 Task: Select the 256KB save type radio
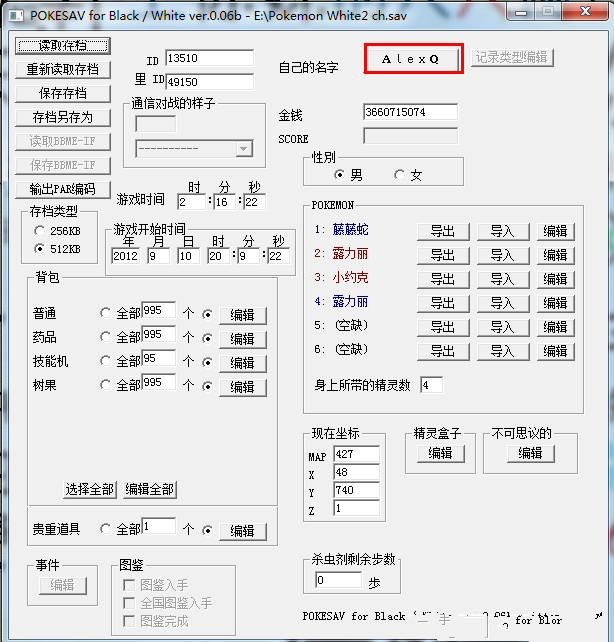pos(39,231)
